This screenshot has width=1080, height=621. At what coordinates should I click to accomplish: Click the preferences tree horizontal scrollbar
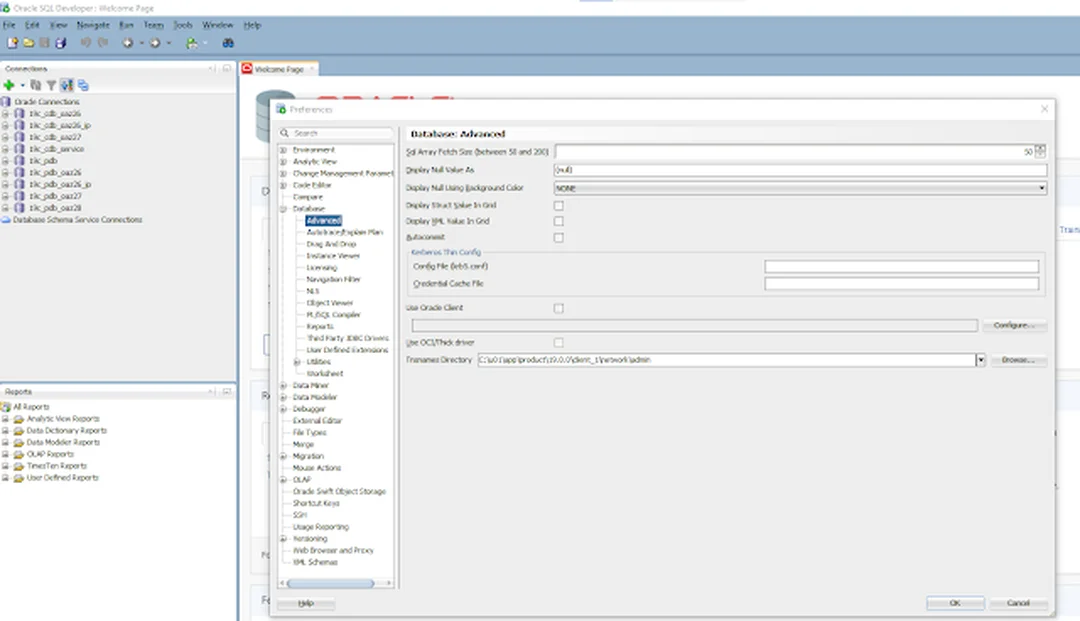[331, 583]
